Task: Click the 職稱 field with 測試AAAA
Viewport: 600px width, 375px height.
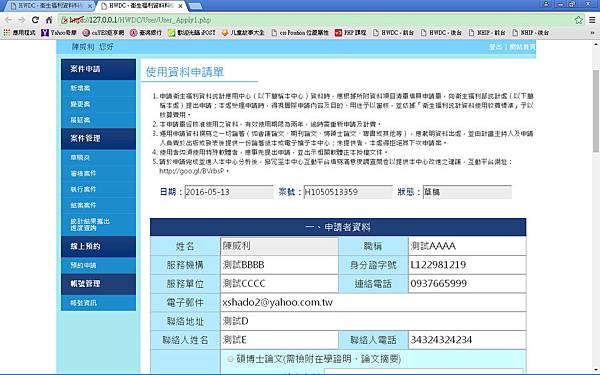Action: (x=467, y=246)
